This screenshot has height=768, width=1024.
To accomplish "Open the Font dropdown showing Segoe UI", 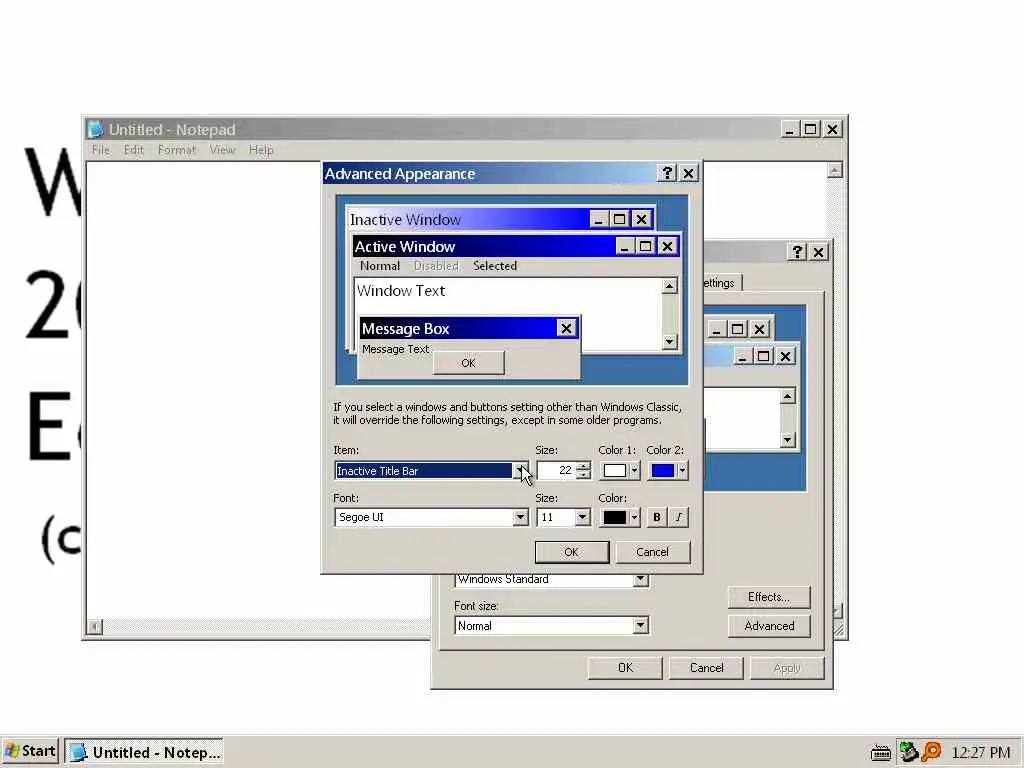I will point(520,517).
